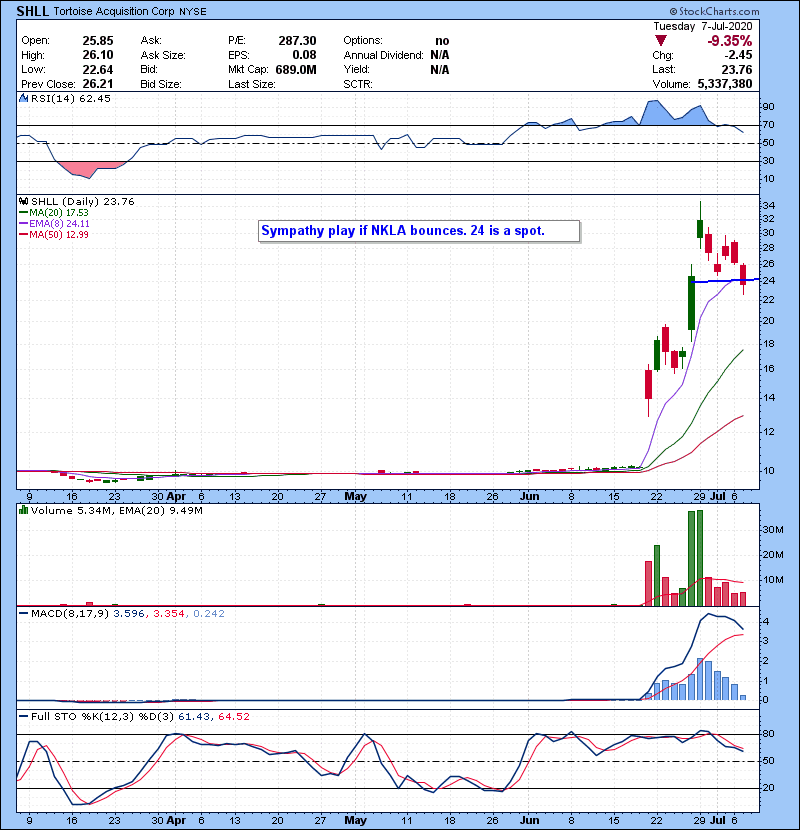Click the Options value no
The width and height of the screenshot is (800, 830).
pos(442,41)
